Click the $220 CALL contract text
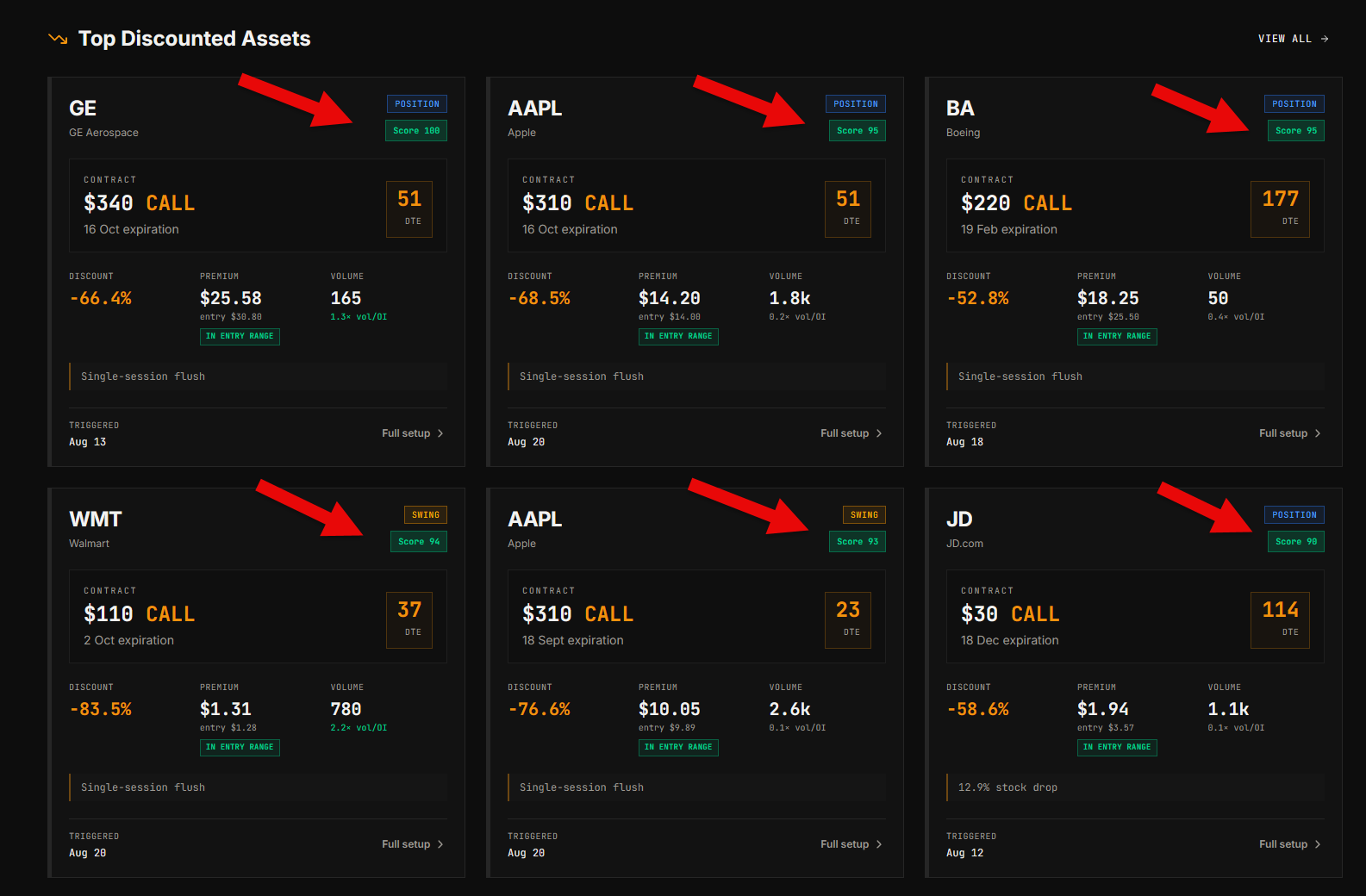 [1017, 203]
